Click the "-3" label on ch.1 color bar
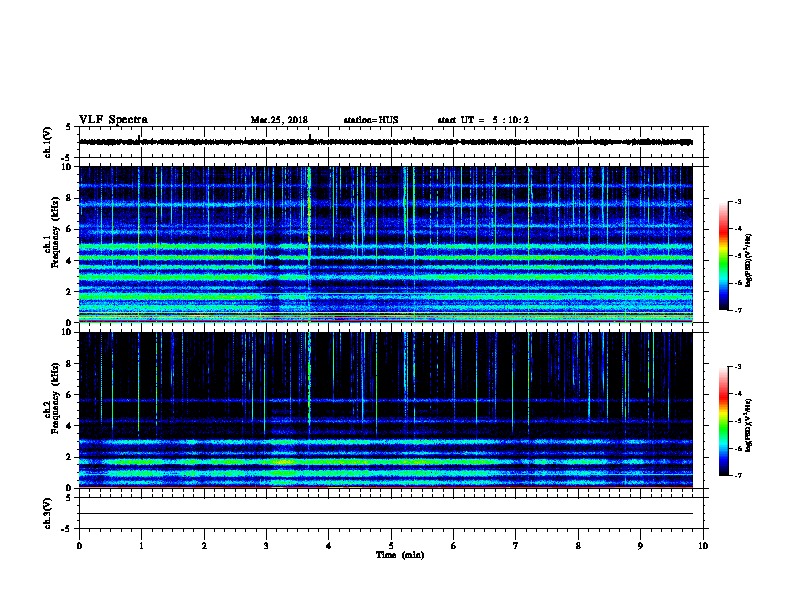Image resolution: width=792 pixels, height=612 pixels. point(737,201)
